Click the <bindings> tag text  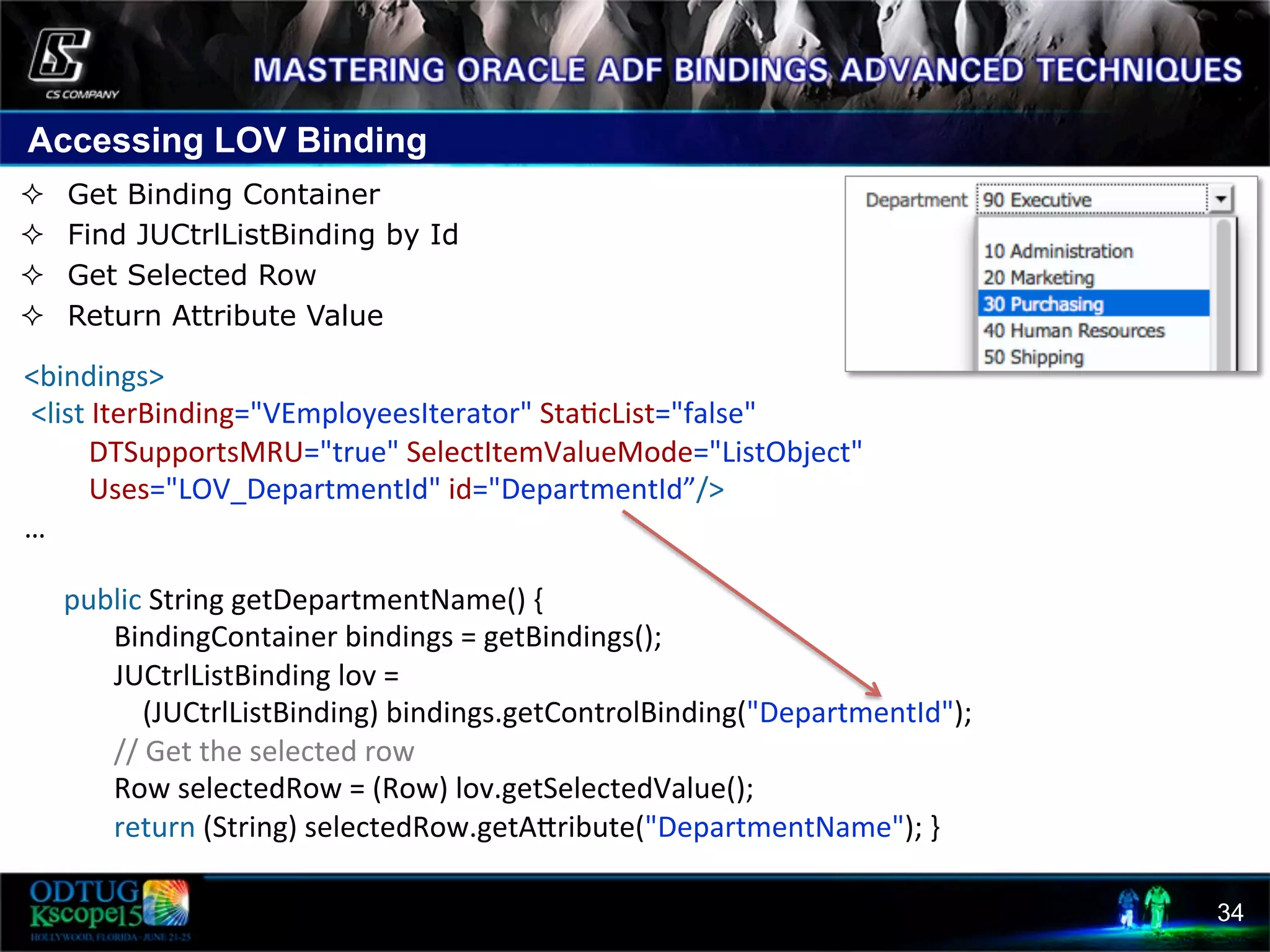[x=94, y=376]
